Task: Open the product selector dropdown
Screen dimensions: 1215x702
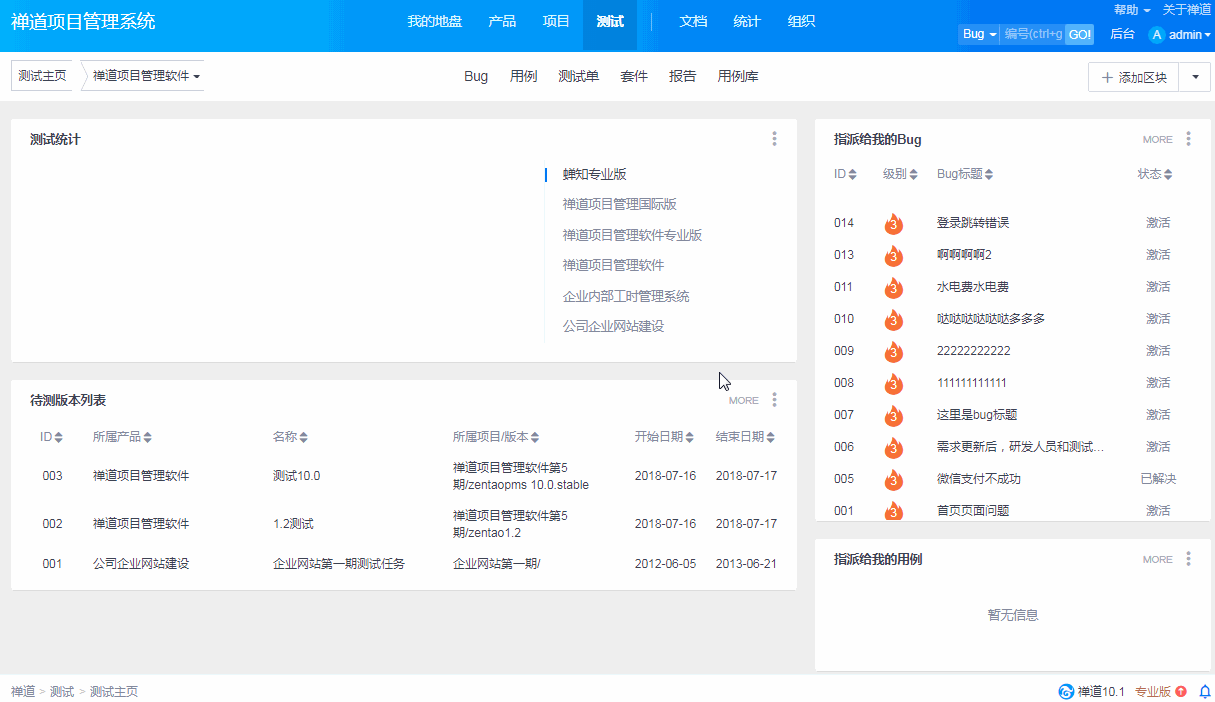Action: (146, 76)
